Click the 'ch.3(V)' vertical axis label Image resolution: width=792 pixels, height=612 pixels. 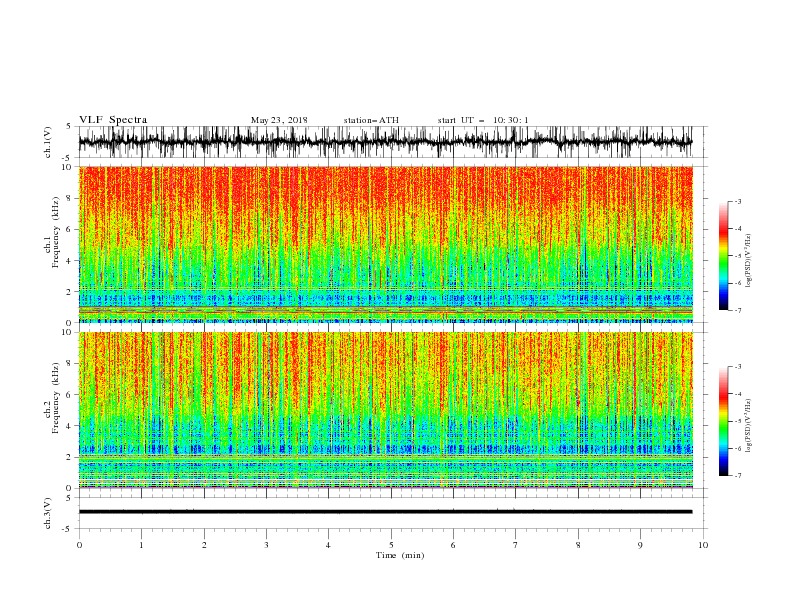(48, 513)
